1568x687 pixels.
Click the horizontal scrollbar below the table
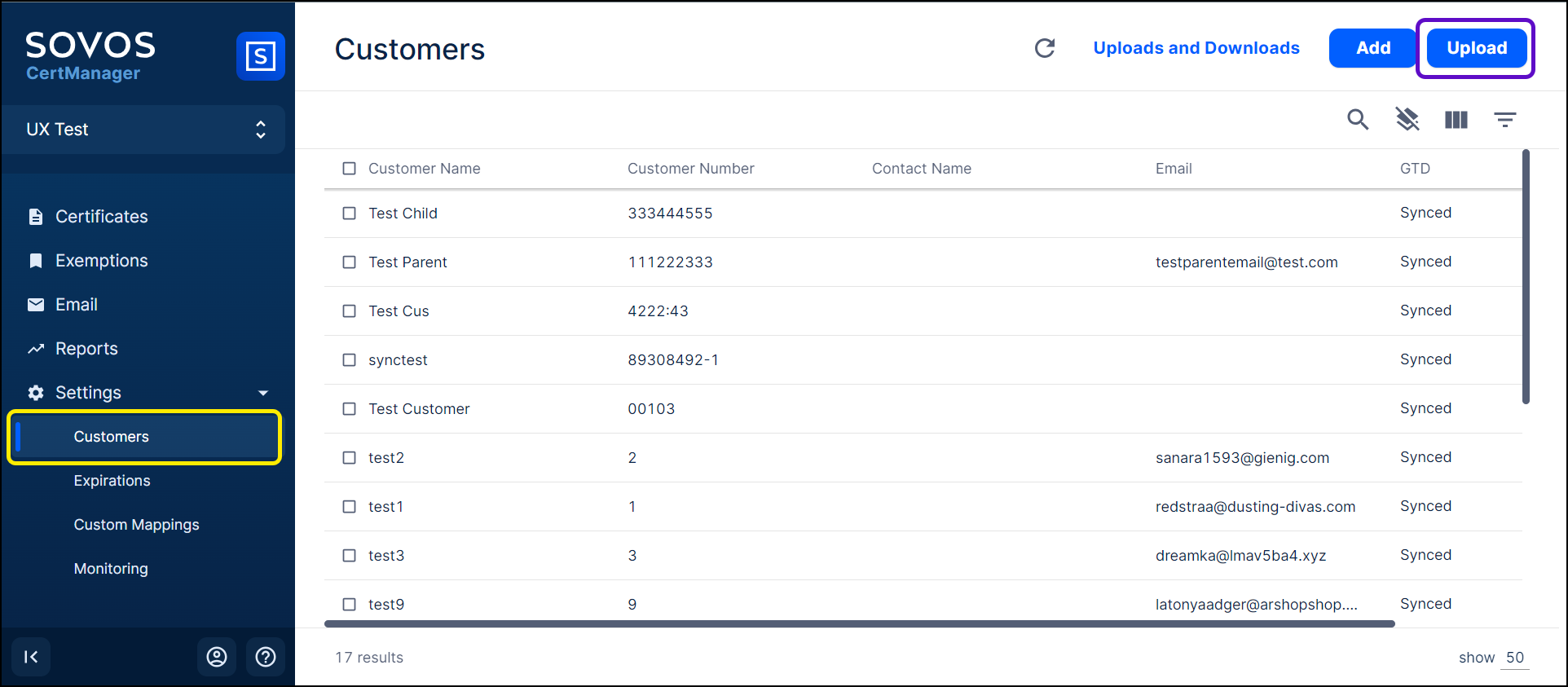click(859, 624)
